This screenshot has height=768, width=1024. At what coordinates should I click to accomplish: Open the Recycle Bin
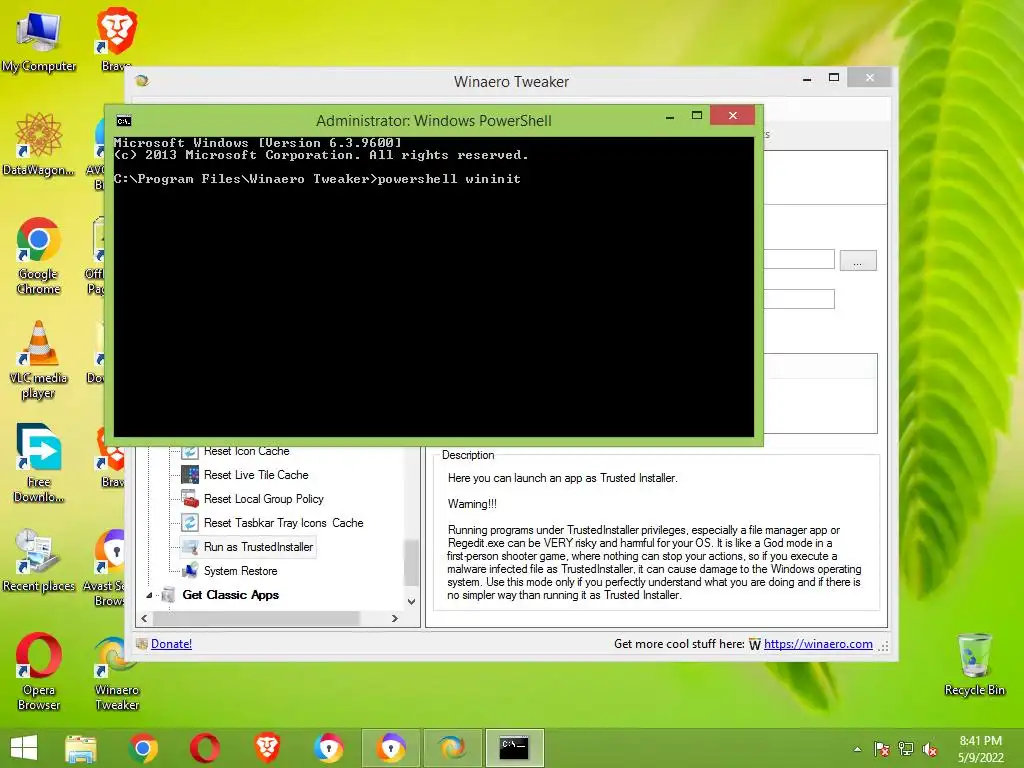(x=974, y=665)
